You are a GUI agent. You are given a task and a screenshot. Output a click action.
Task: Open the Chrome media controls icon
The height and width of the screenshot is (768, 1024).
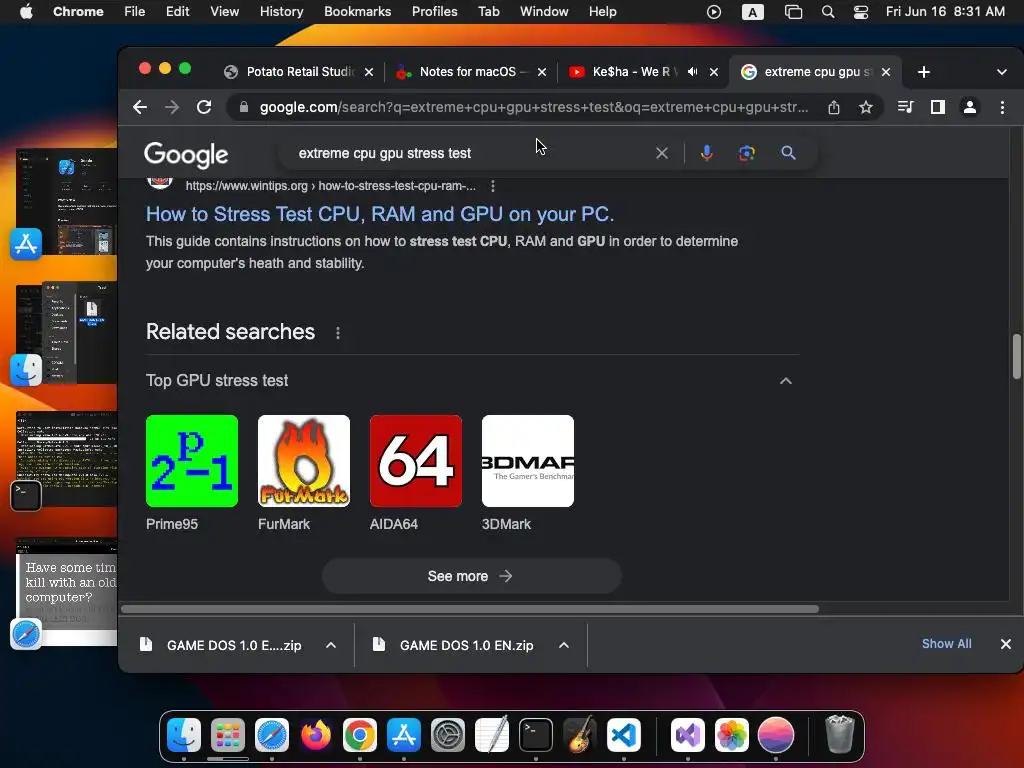(905, 107)
